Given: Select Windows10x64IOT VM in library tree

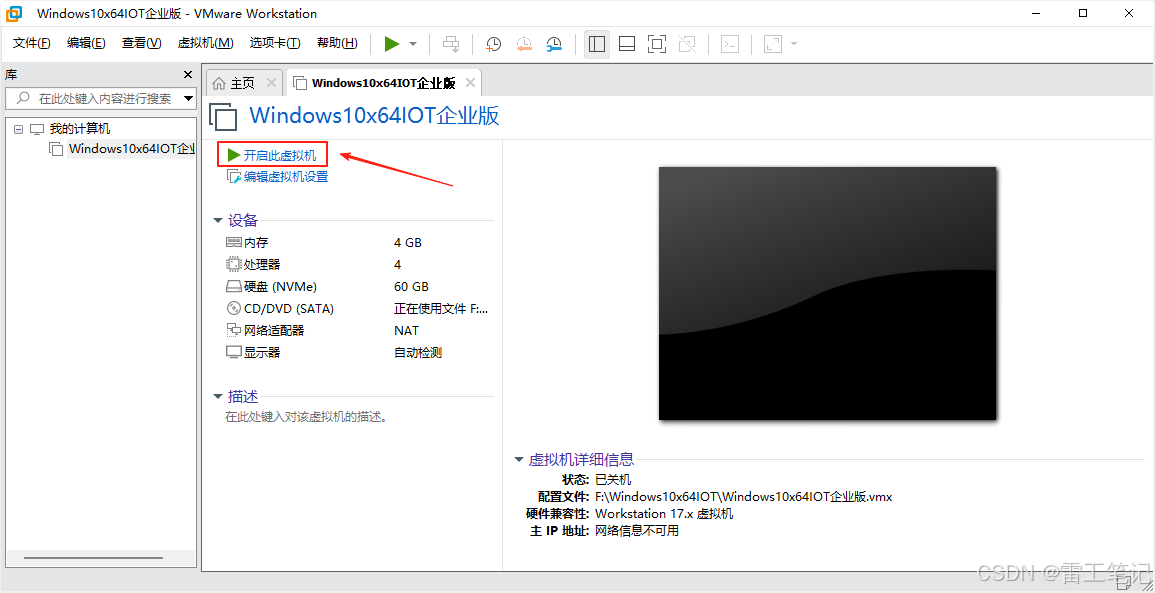Looking at the screenshot, I should pos(131,149).
